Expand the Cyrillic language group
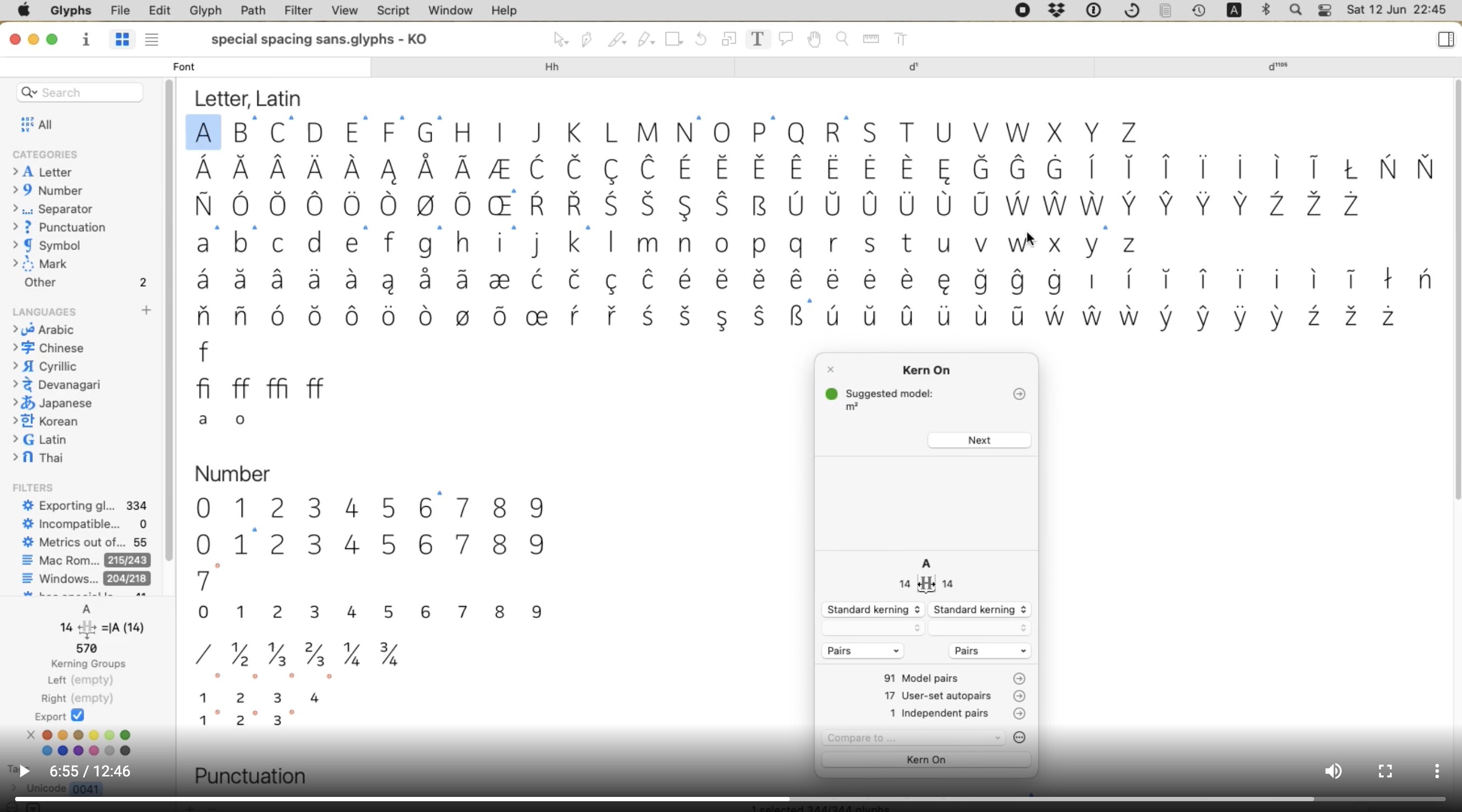 coord(15,366)
